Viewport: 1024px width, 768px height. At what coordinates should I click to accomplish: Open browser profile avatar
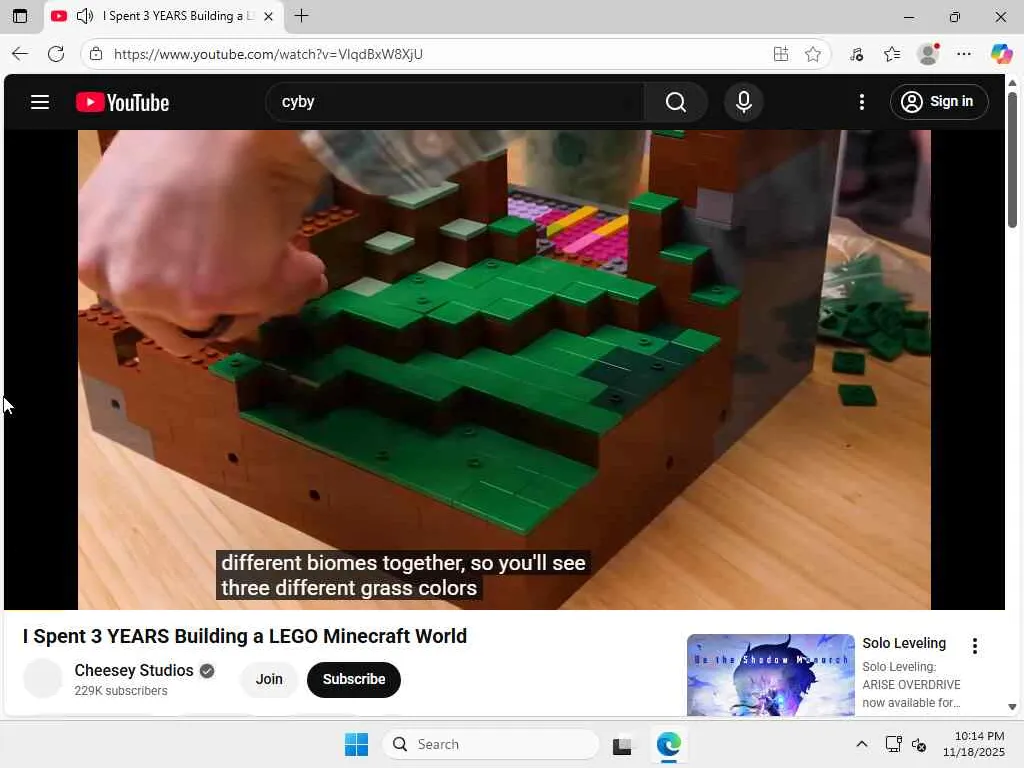(928, 54)
